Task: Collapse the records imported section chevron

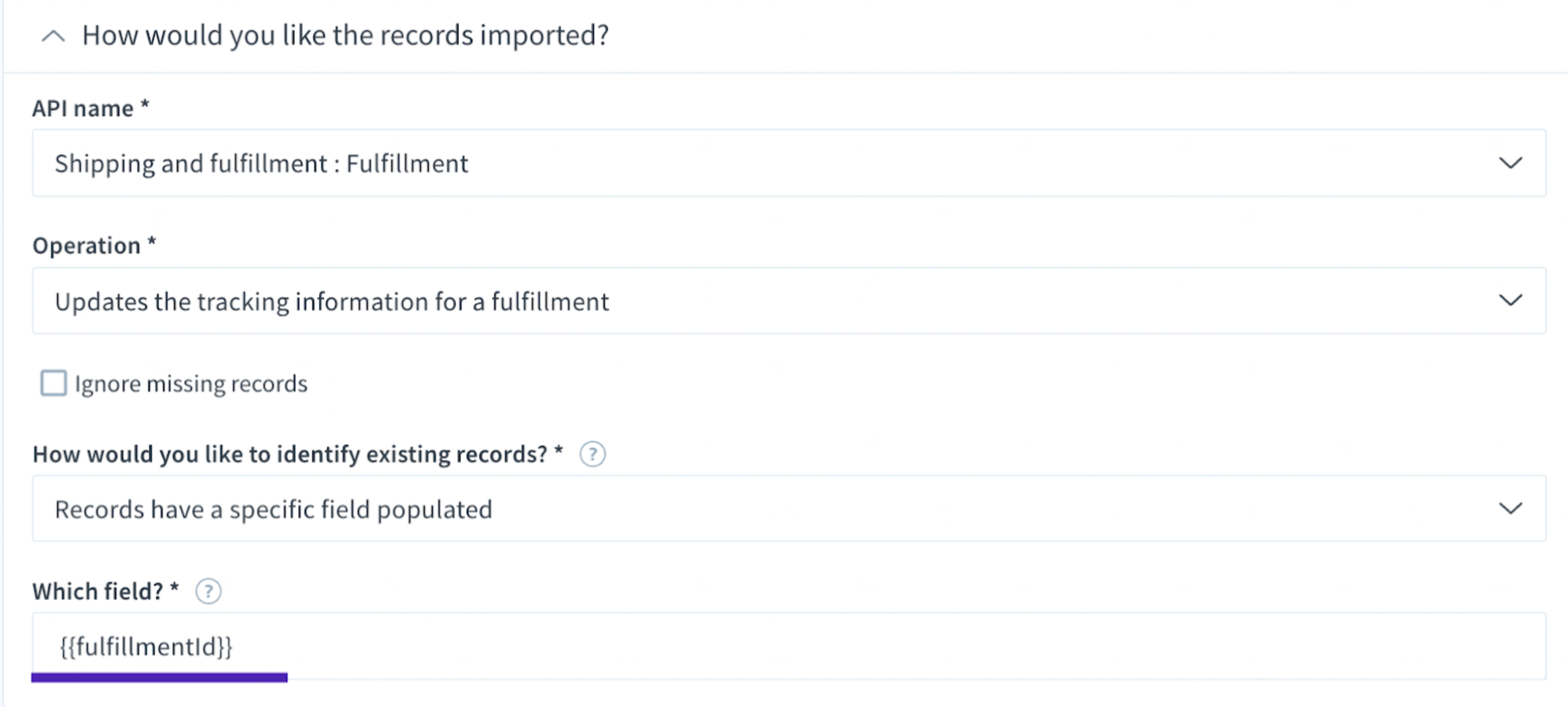Action: 53,37
